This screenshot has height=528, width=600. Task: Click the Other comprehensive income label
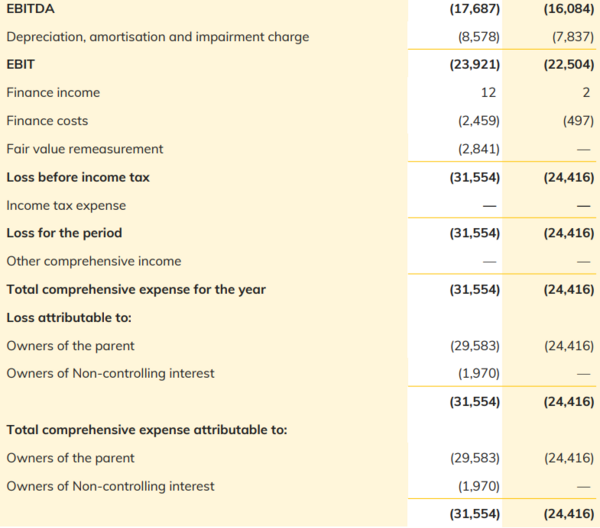point(94,261)
